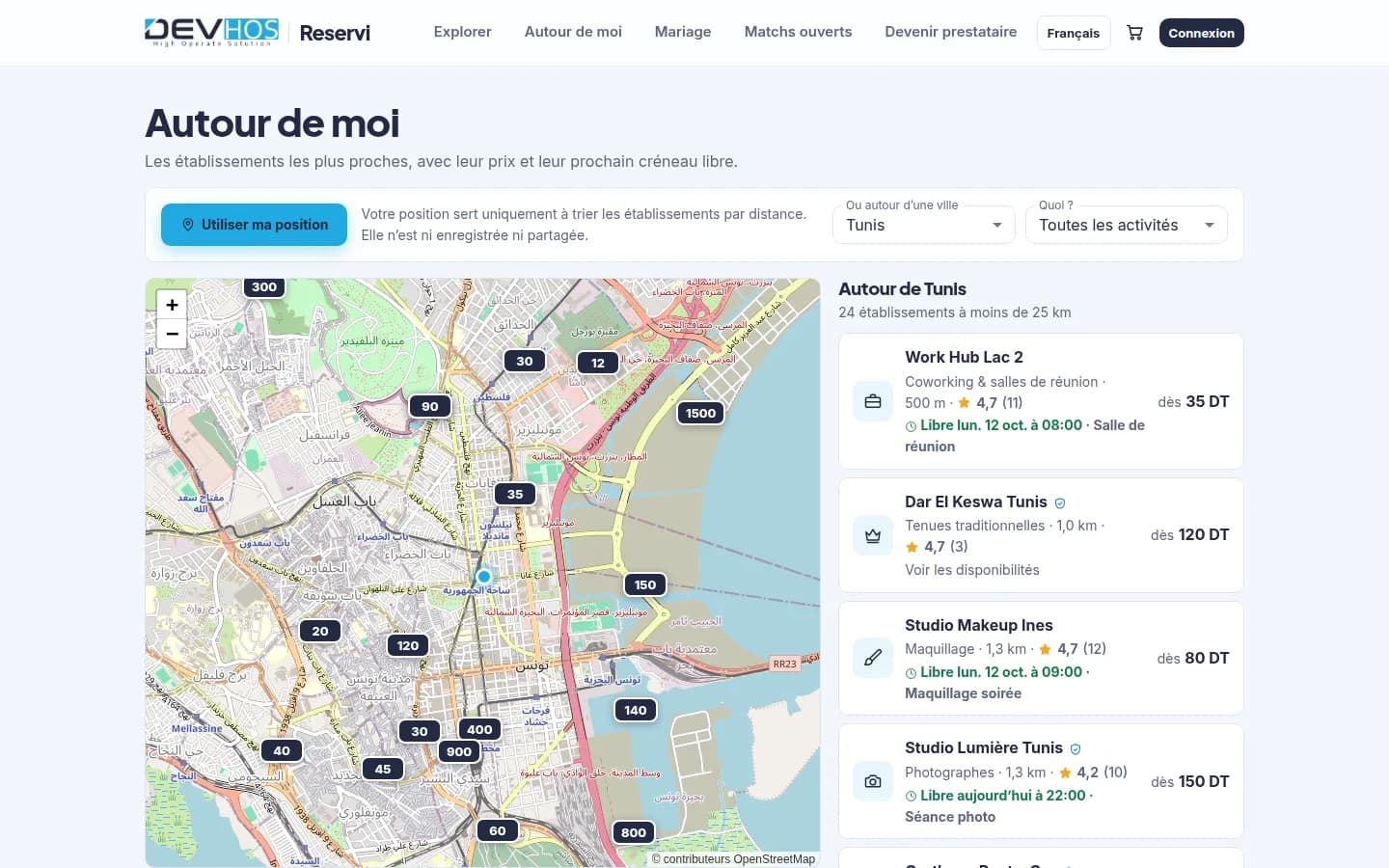Select the 90 price marker on the map
1389x868 pixels.
(430, 406)
